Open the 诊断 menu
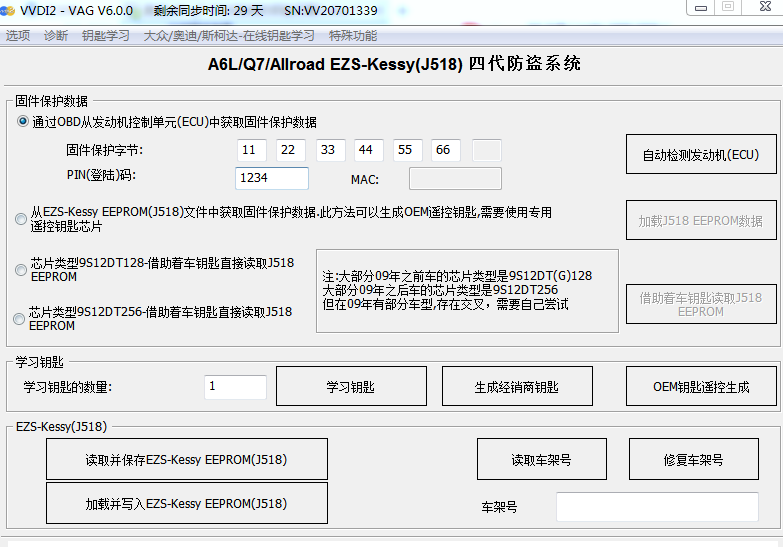 click(x=56, y=36)
